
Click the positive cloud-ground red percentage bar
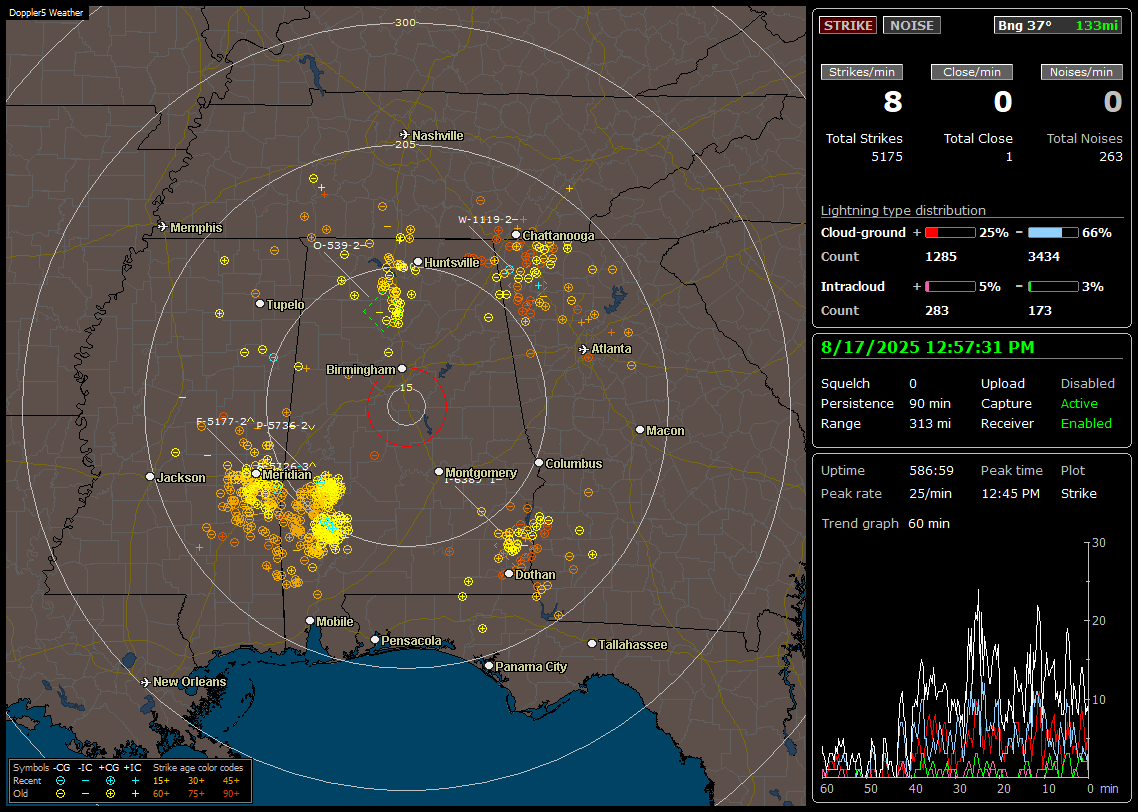(x=950, y=233)
